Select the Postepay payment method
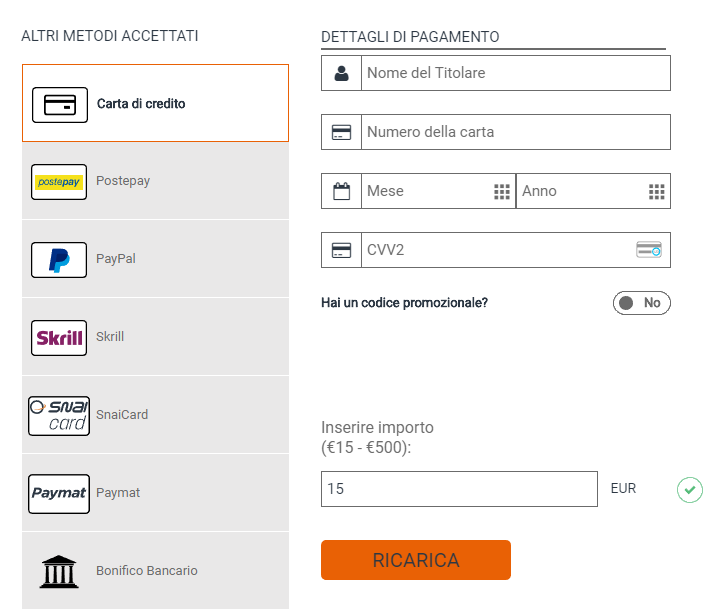Viewport: 724px width, 614px height. (x=156, y=181)
